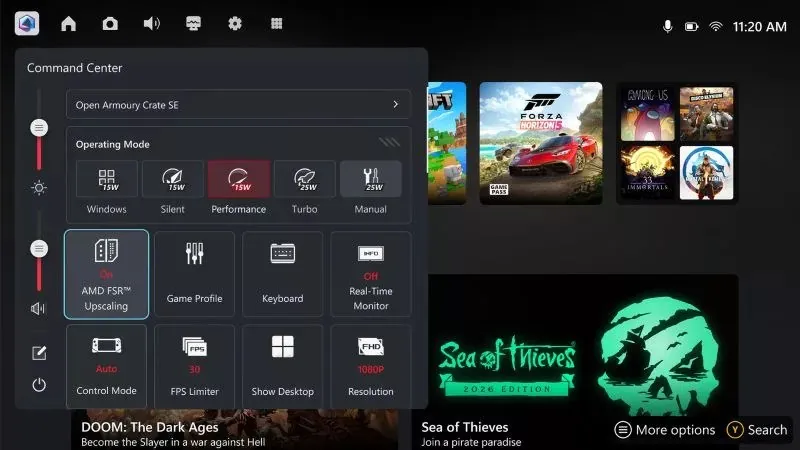Click Sea of Thieves title text
Image resolution: width=800 pixels, height=450 pixels.
pos(465,427)
